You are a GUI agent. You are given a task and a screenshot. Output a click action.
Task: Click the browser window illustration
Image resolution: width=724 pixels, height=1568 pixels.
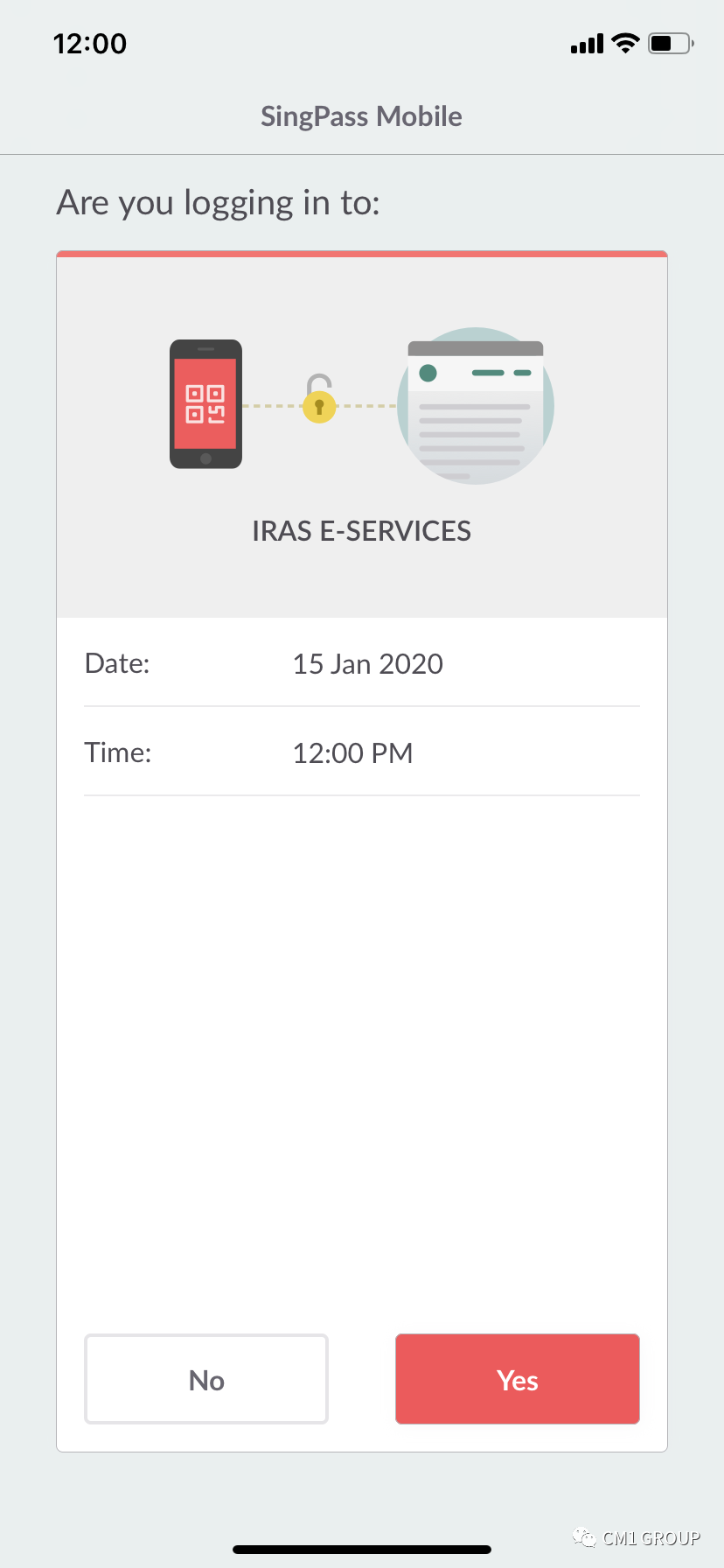[x=476, y=406]
